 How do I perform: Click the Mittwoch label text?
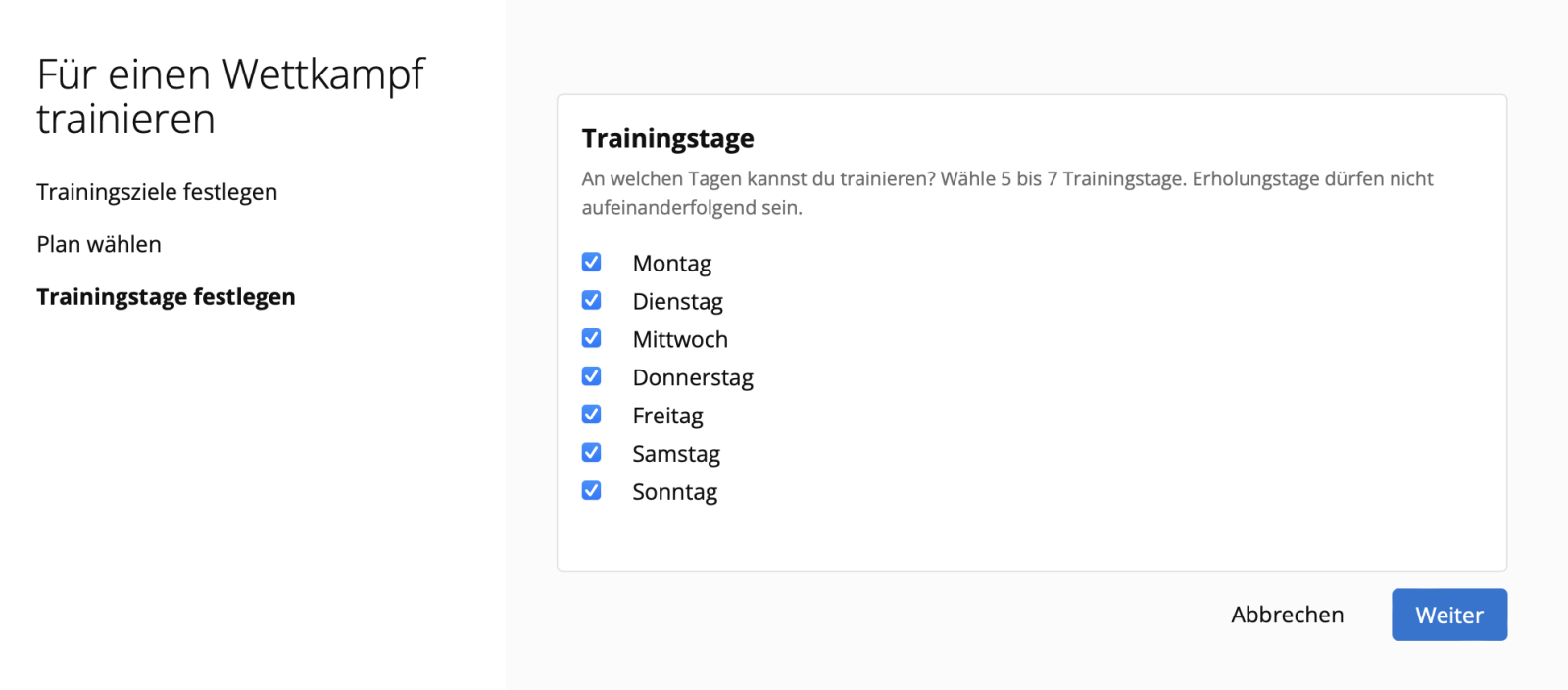[x=680, y=339]
